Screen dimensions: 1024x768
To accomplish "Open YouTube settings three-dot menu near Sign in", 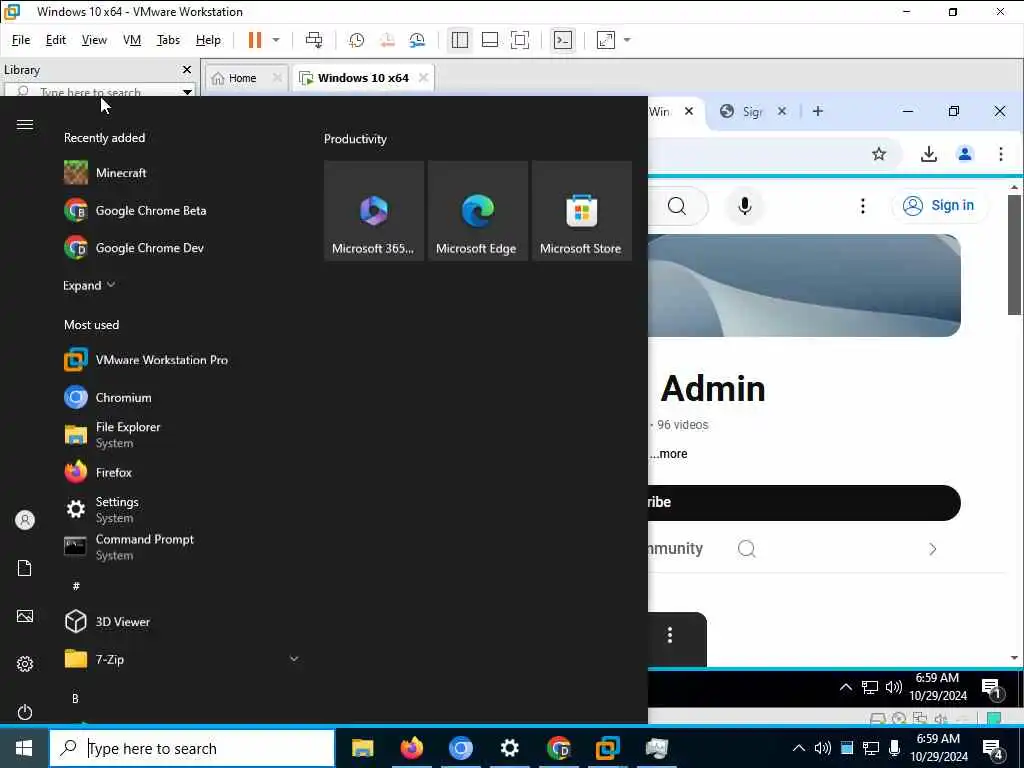I will (x=863, y=206).
